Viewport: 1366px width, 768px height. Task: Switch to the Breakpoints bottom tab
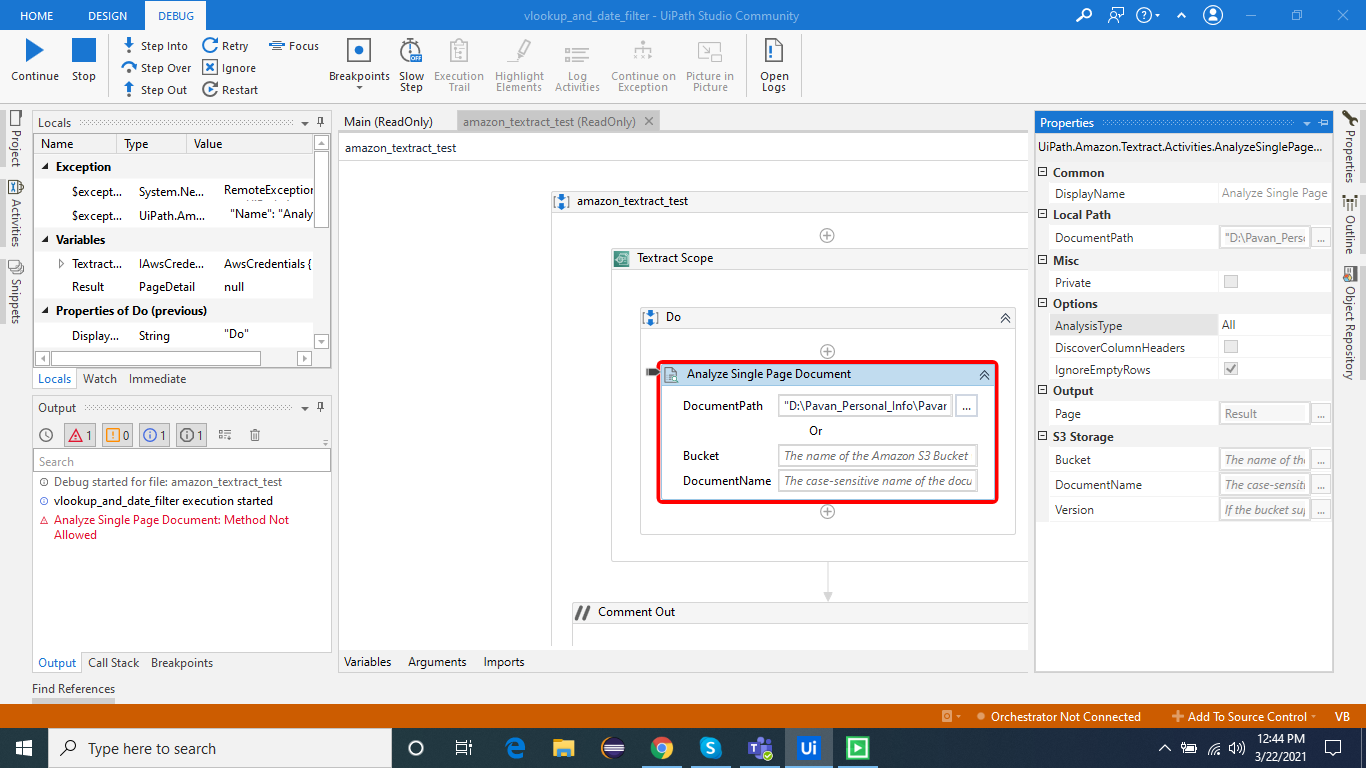182,663
